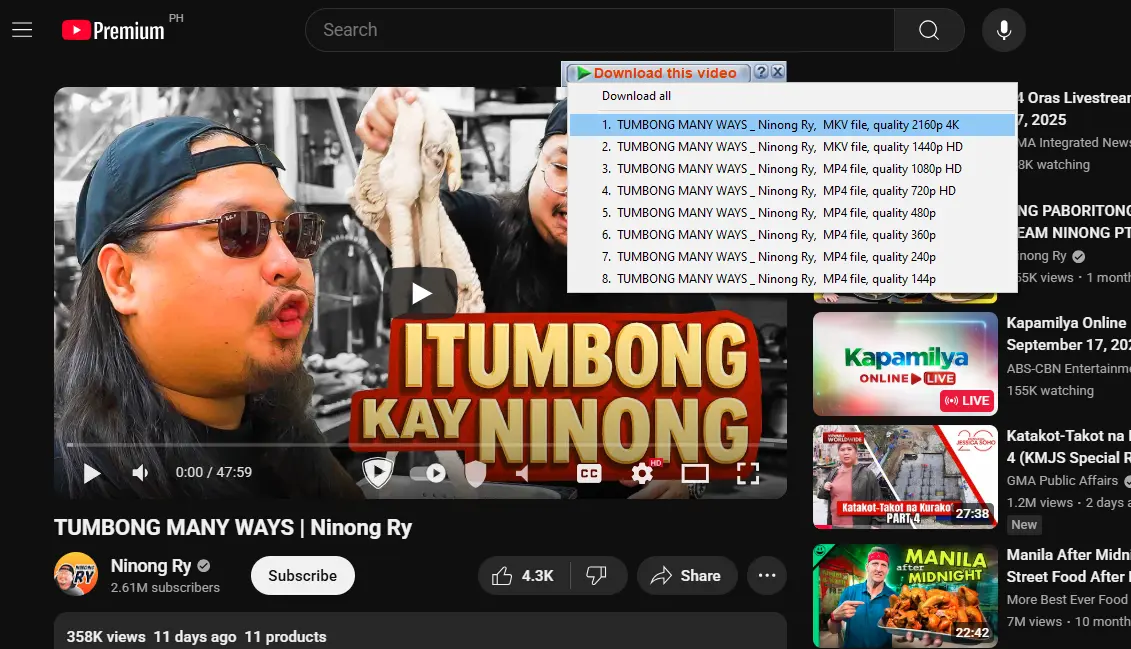Open Ninong Ry channel avatar
The image size is (1131, 649).
pyautogui.click(x=76, y=574)
